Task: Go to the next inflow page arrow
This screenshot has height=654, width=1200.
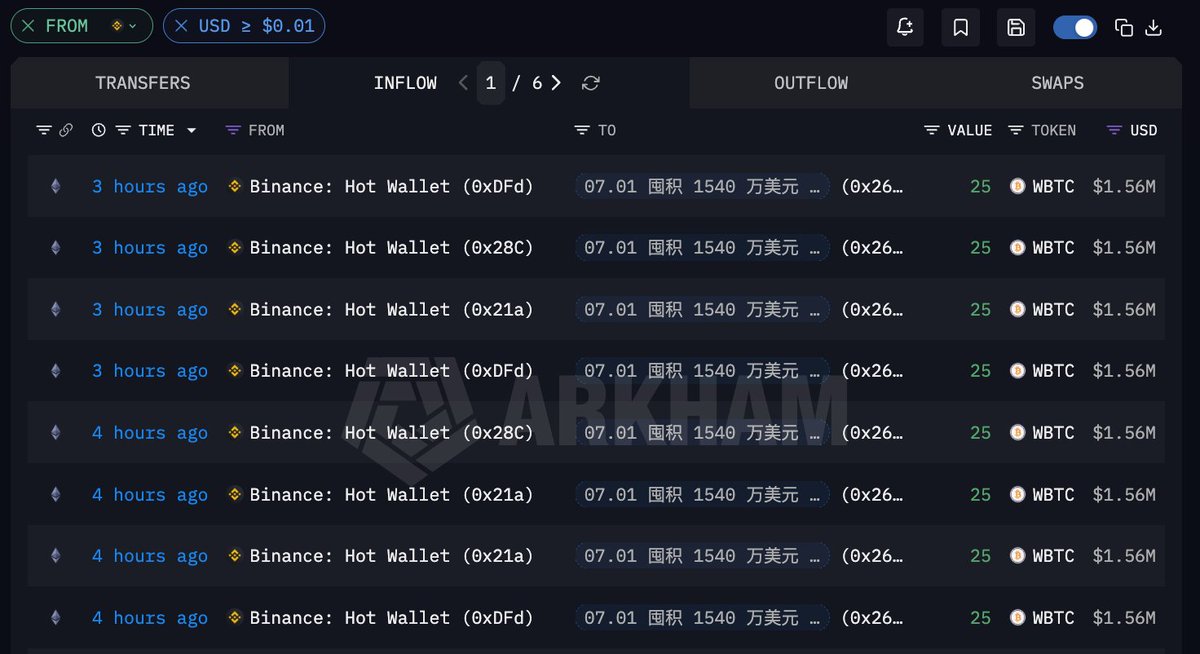Action: [x=556, y=83]
